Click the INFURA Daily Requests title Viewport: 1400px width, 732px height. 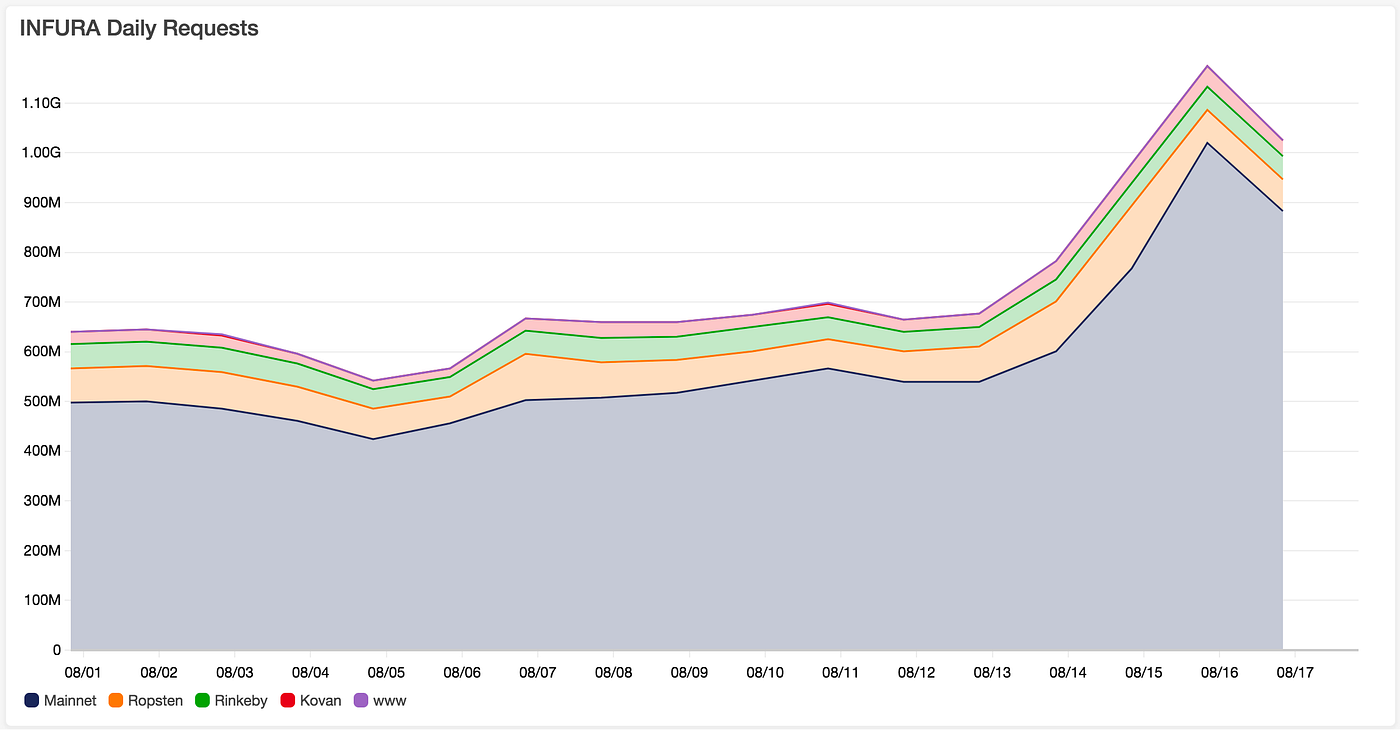coord(139,29)
